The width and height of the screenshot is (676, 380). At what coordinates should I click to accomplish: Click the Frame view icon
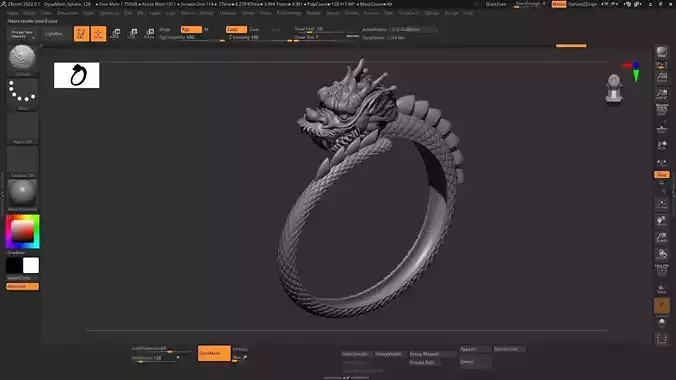coord(661,204)
